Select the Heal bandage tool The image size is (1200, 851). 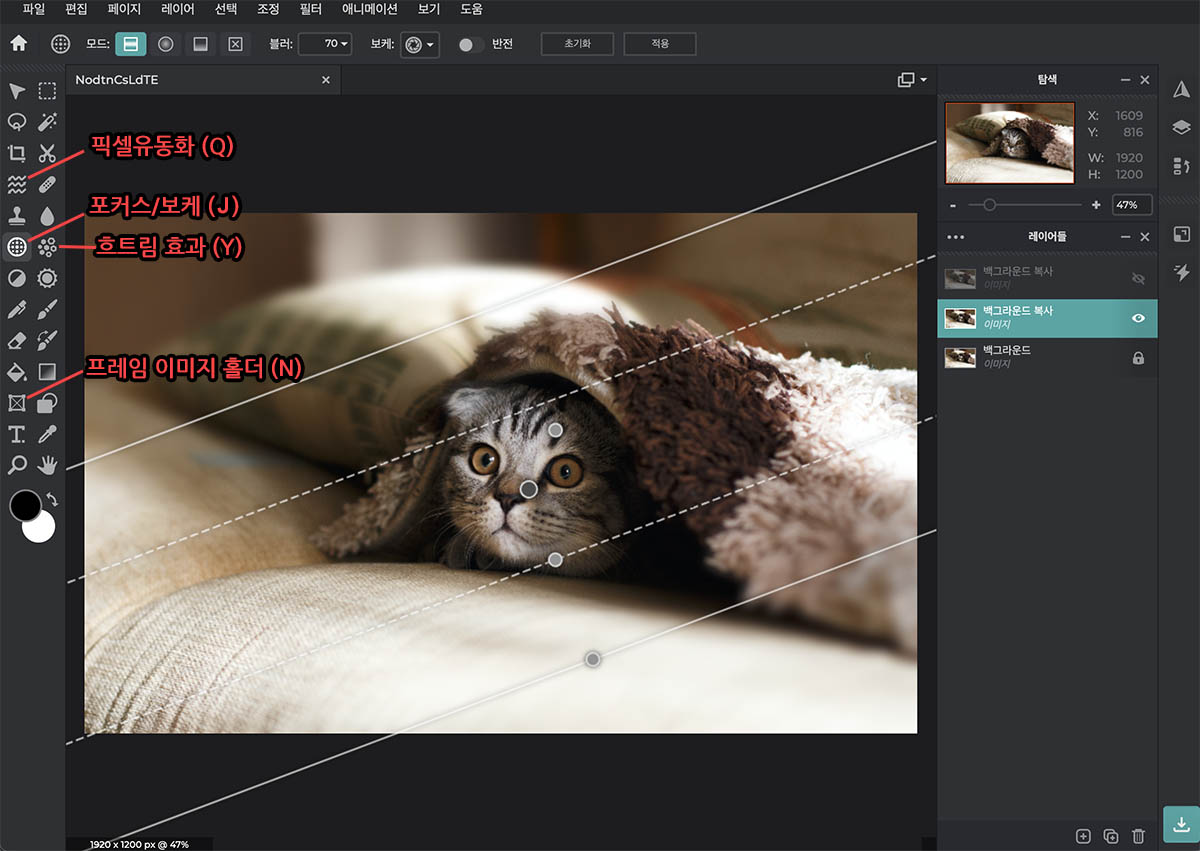tap(47, 184)
